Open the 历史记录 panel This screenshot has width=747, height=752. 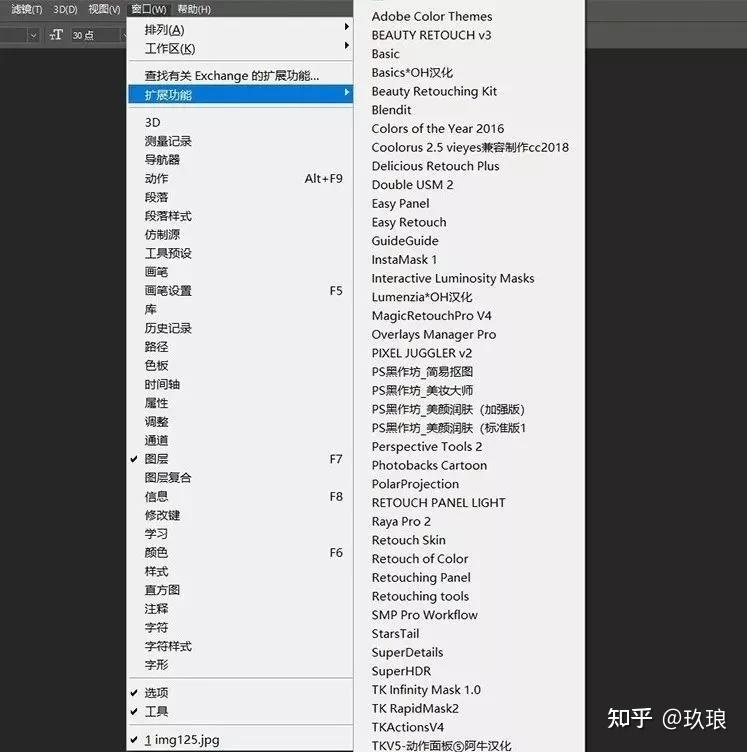click(x=240, y=328)
